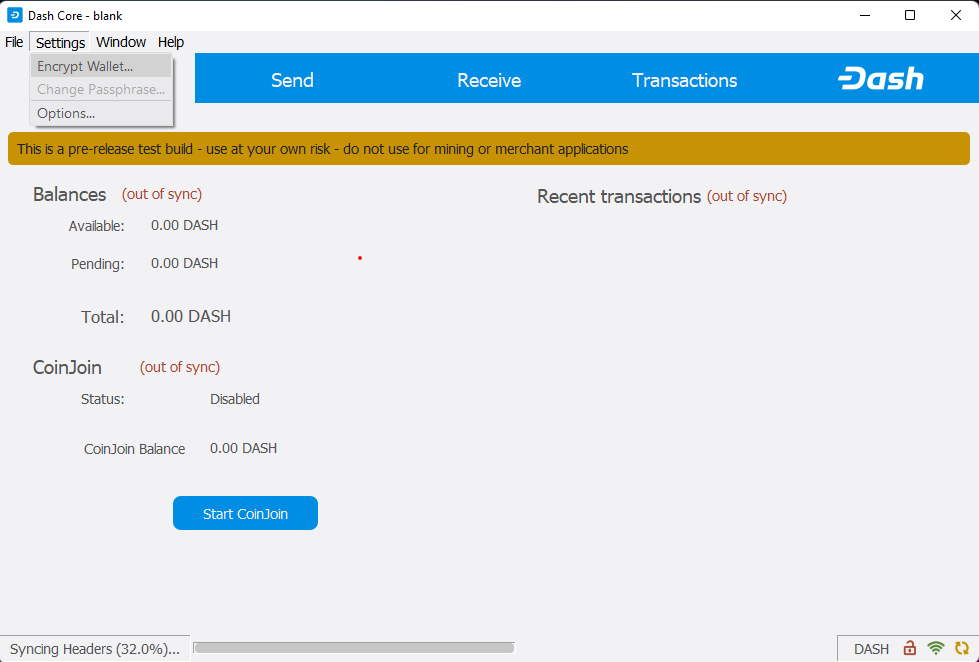Select Encrypt Wallet from Settings menu
The image size is (979, 662).
coord(85,66)
